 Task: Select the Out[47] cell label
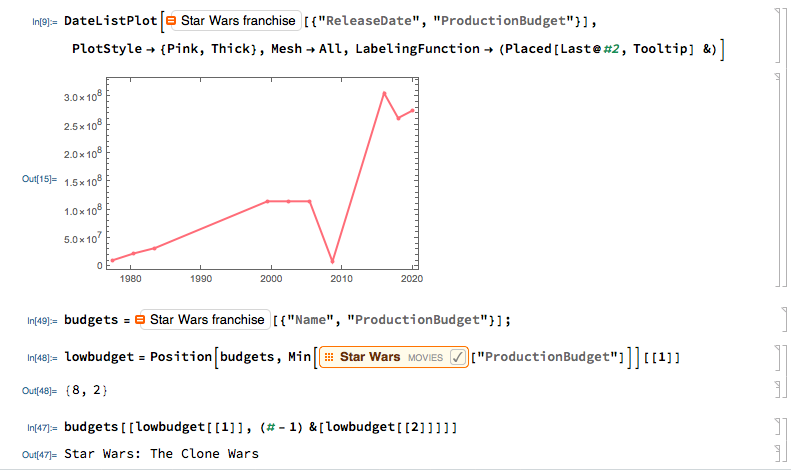coord(39,455)
